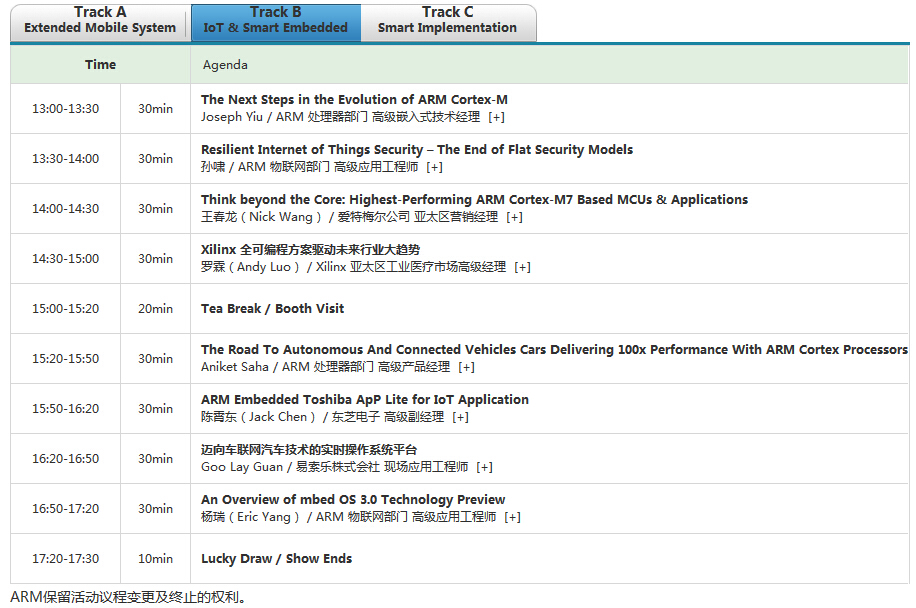This screenshot has width=916, height=608.
Task: Switch to Track A Extended Mobile System tab
Action: pos(100,21)
